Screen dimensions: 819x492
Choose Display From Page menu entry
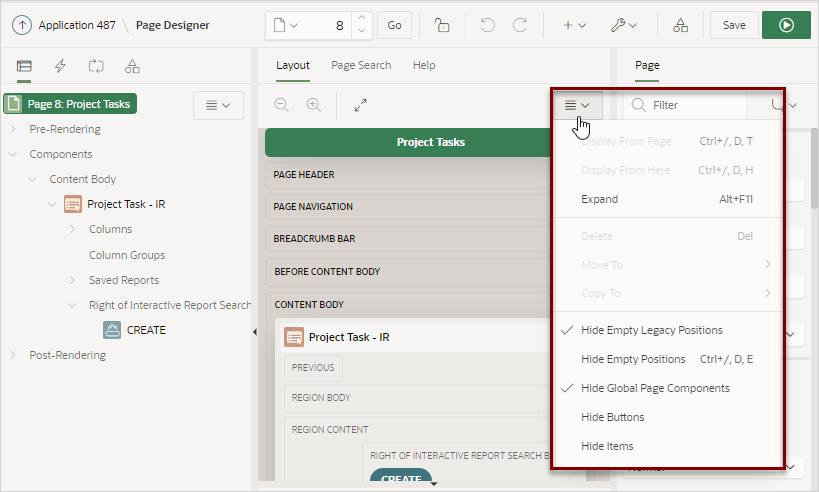click(668, 141)
